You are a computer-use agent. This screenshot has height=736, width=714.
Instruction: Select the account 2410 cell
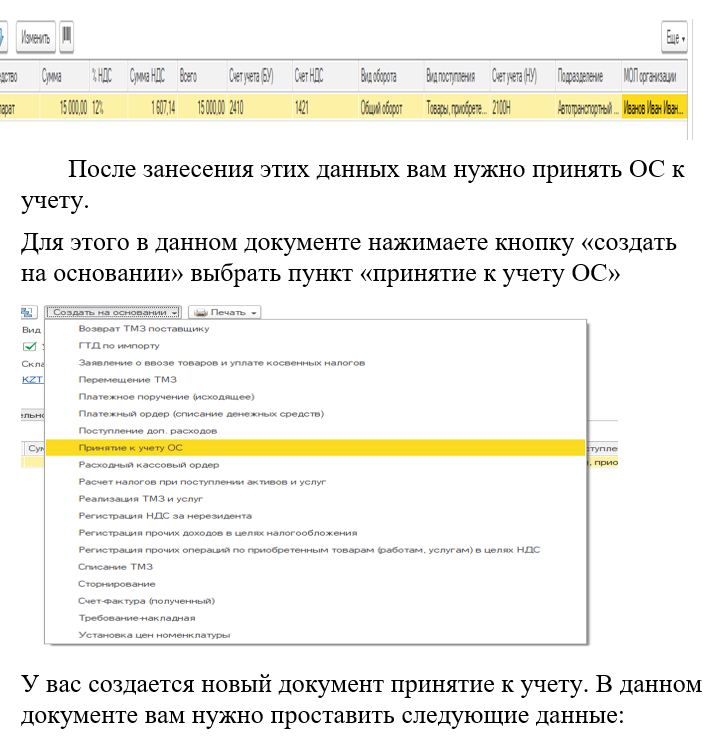[260, 107]
